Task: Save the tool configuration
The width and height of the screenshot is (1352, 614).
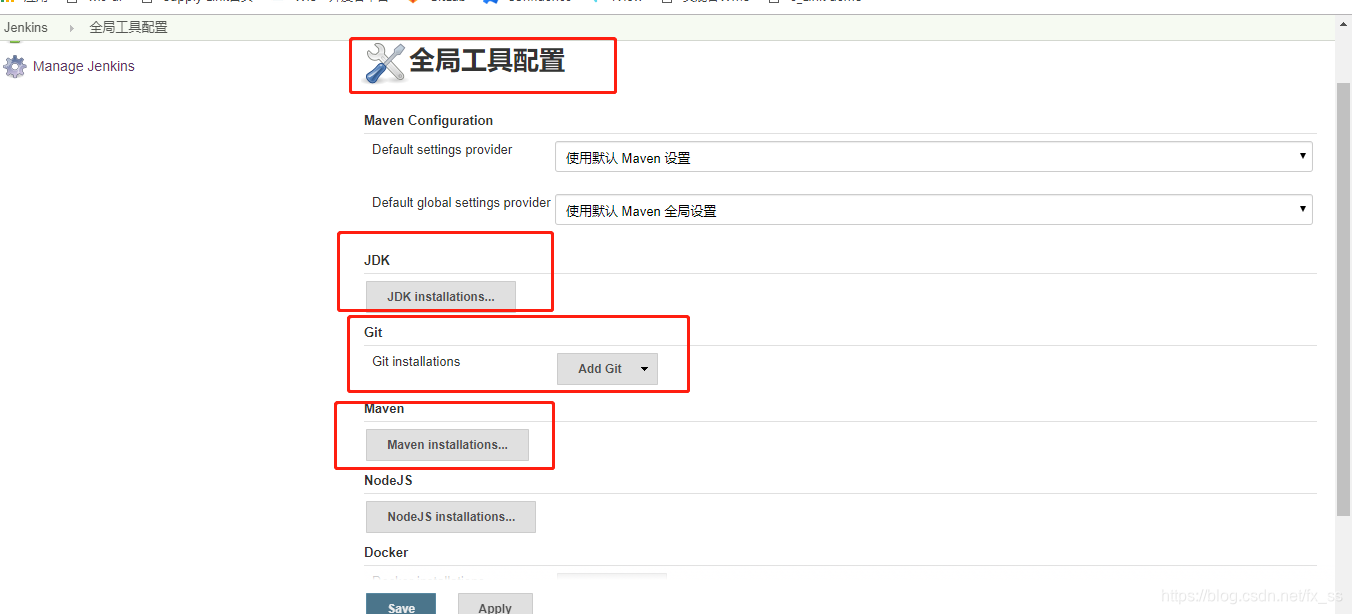Action: point(401,604)
